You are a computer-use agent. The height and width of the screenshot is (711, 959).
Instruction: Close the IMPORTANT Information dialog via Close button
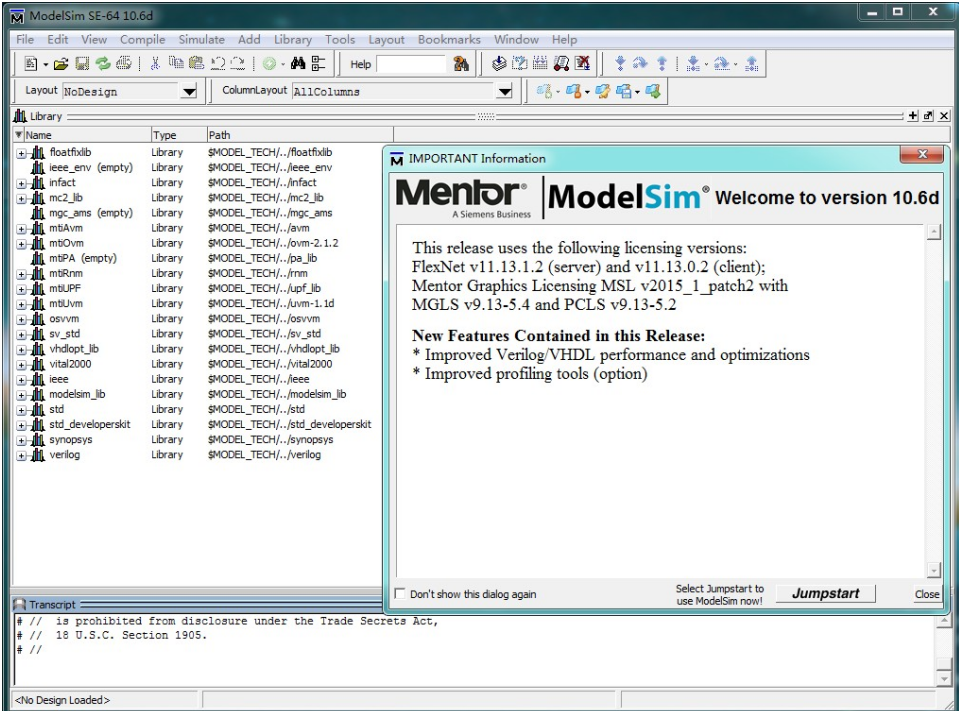pyautogui.click(x=926, y=593)
